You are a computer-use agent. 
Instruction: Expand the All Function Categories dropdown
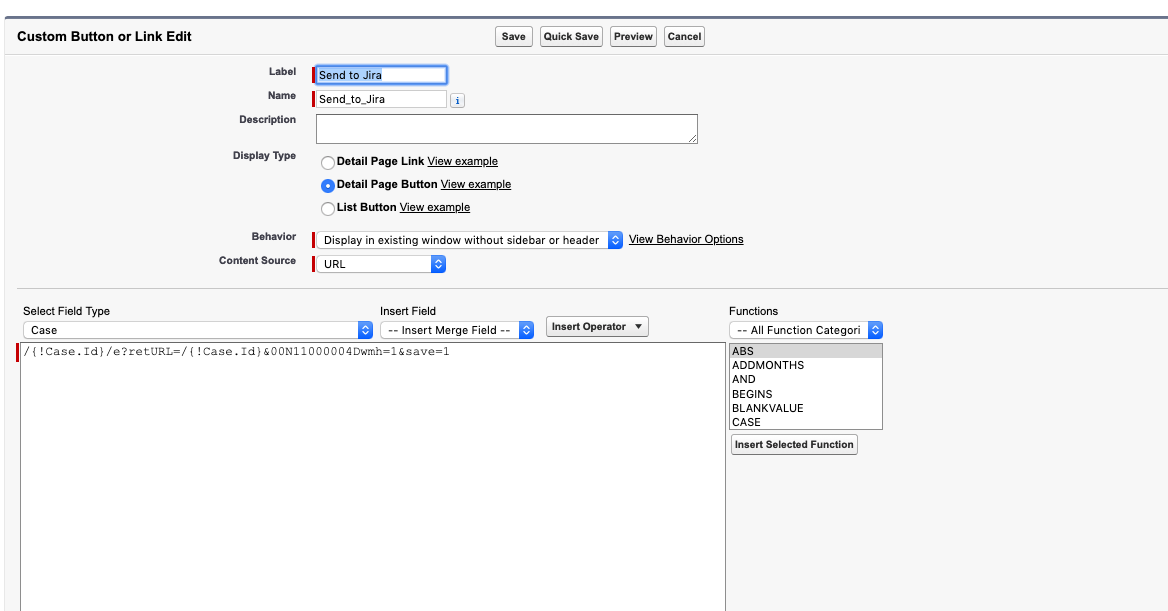[806, 330]
